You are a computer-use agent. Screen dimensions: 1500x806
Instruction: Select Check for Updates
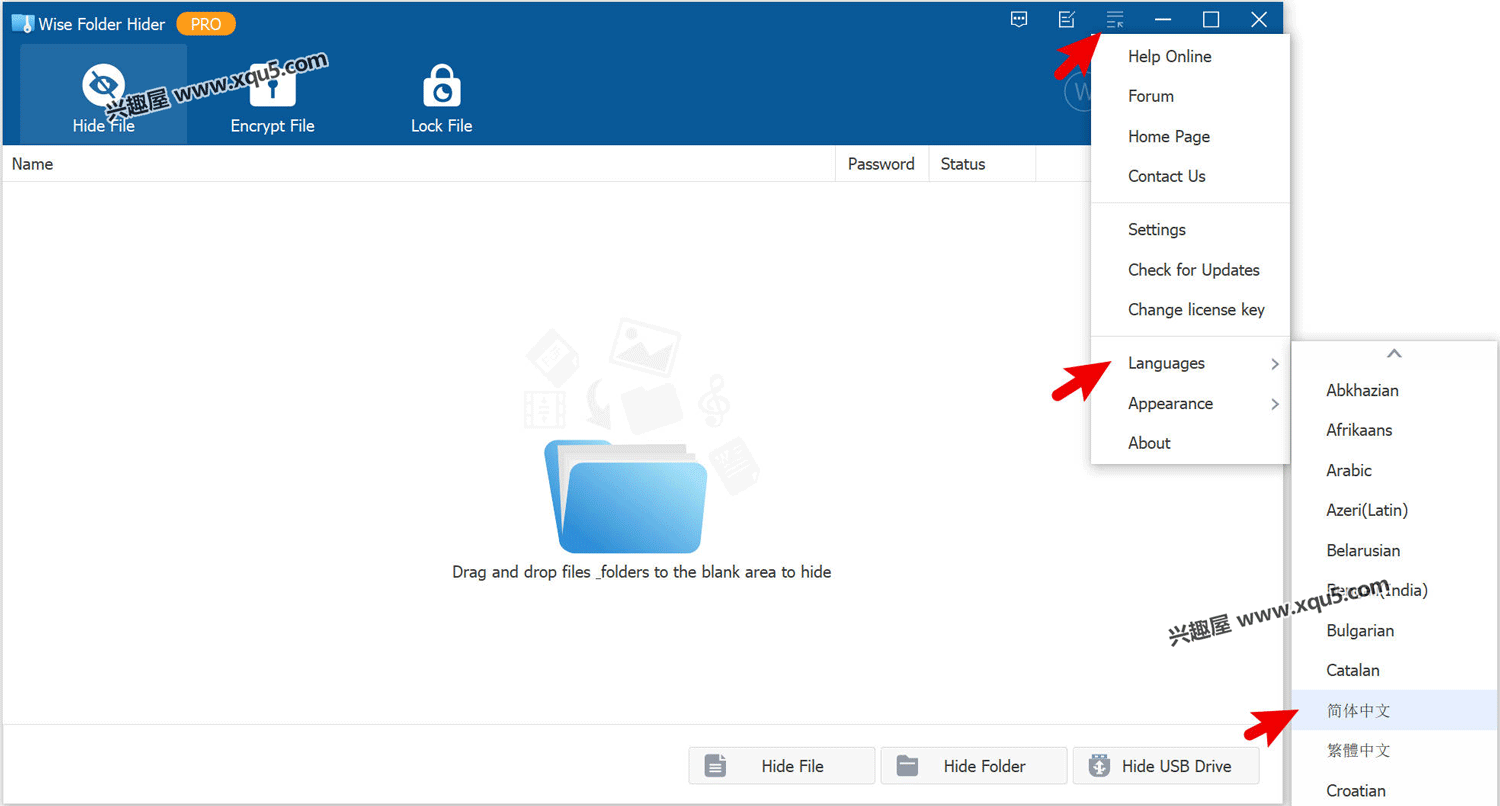1190,269
